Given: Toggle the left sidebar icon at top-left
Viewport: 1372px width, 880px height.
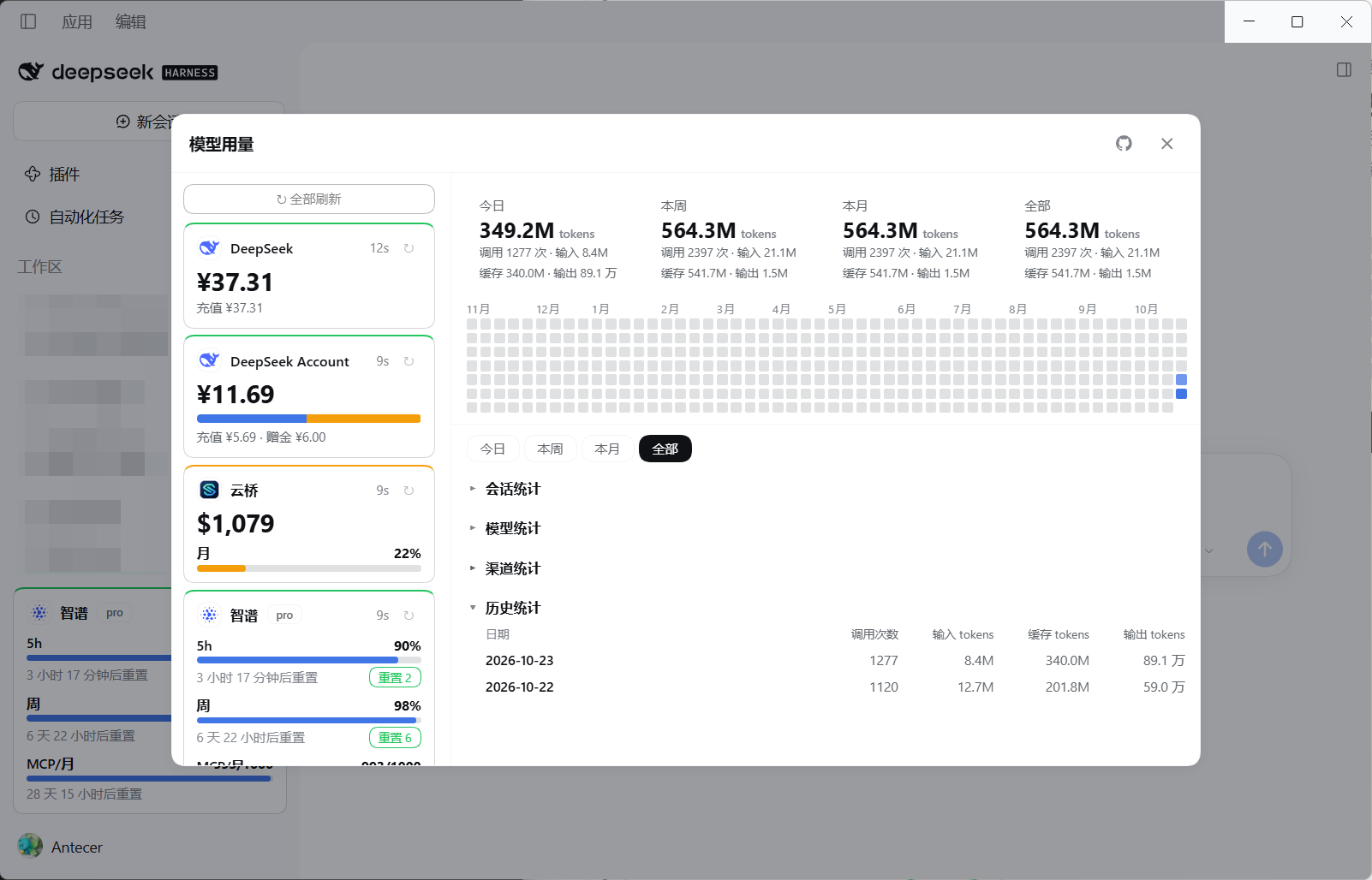Looking at the screenshot, I should (28, 21).
